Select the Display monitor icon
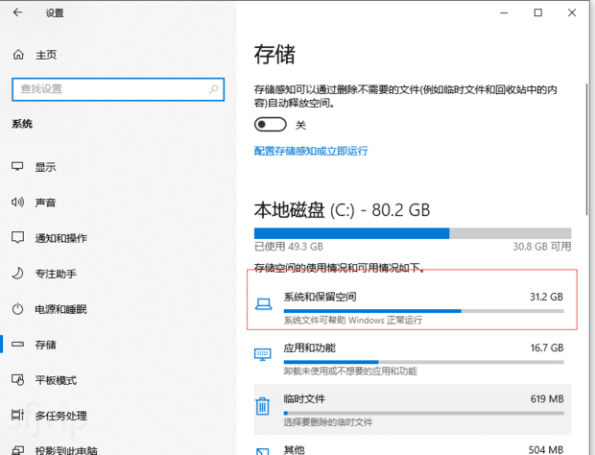This screenshot has height=455, width=595. coord(17,166)
